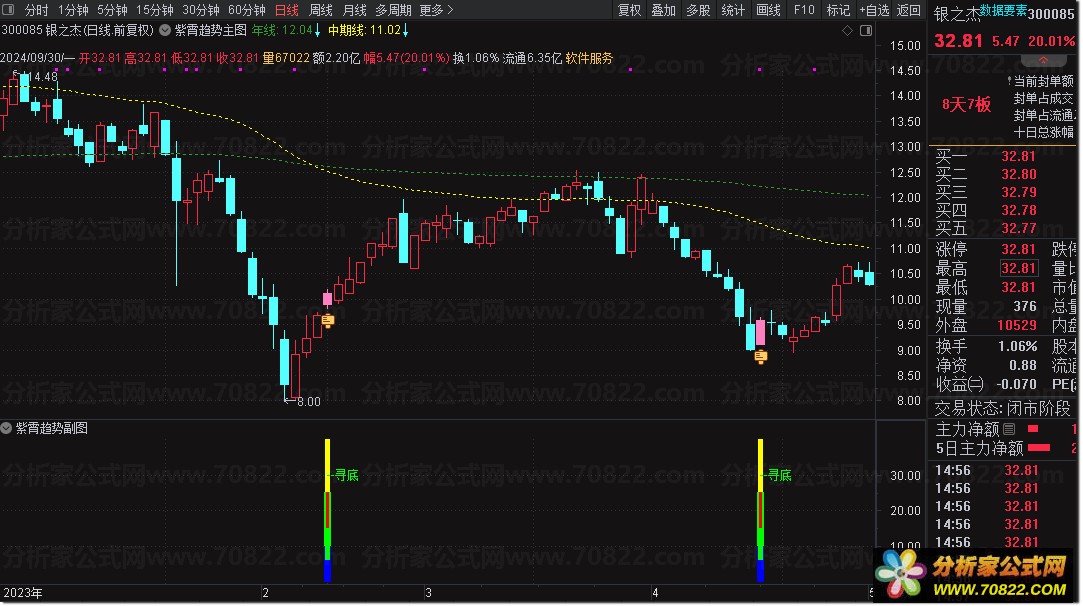Viewport: 1083px width, 606px height.
Task: Switch to the 周线 weekly tab
Action: click(320, 10)
